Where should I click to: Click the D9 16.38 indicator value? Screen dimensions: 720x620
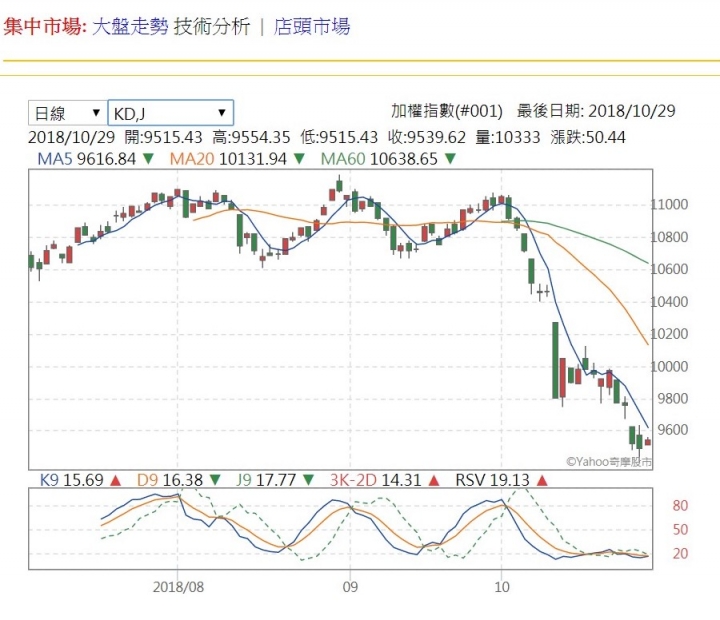click(x=170, y=480)
